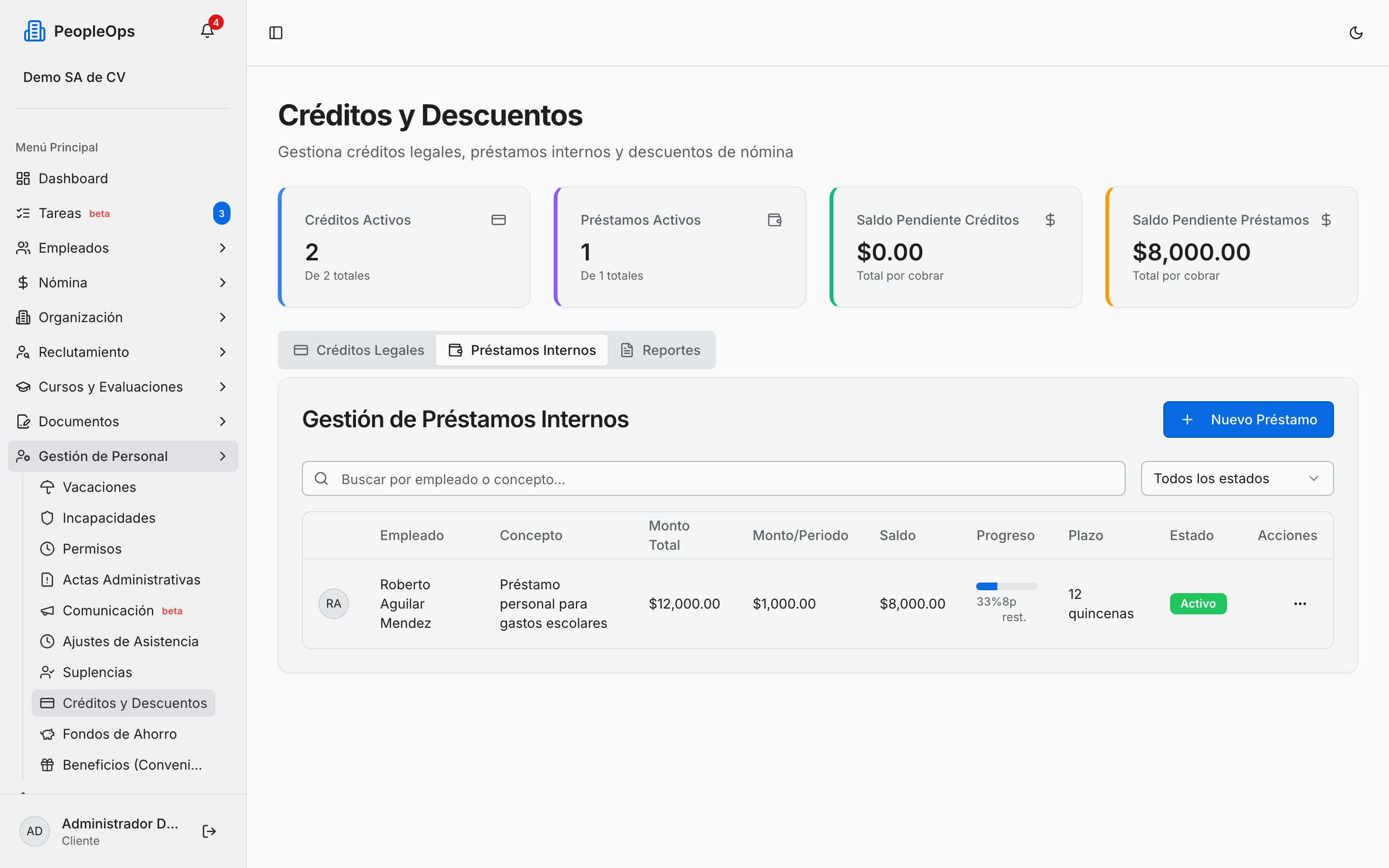Click the Beneficios gift icon
Viewport: 1389px width, 868px height.
[x=47, y=765]
